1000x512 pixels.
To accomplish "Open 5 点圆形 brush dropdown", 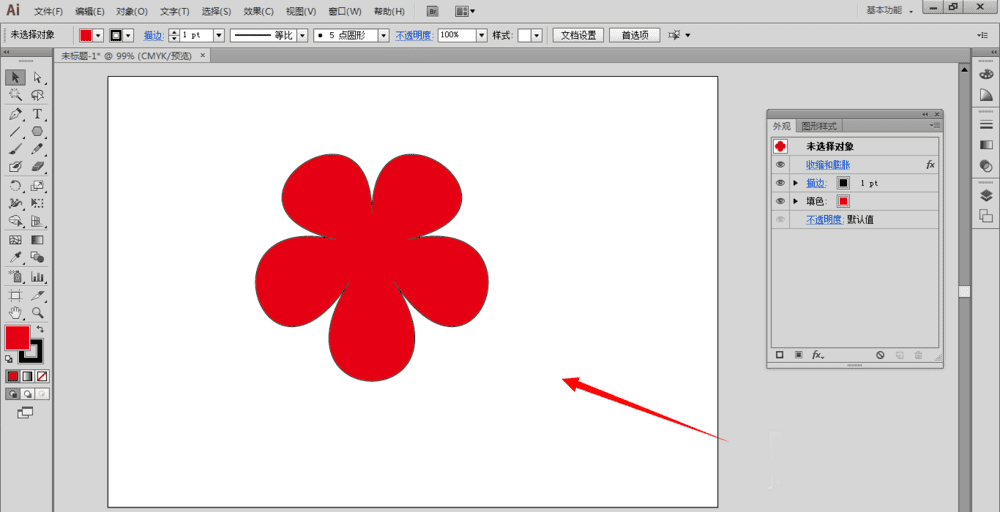I will point(384,35).
